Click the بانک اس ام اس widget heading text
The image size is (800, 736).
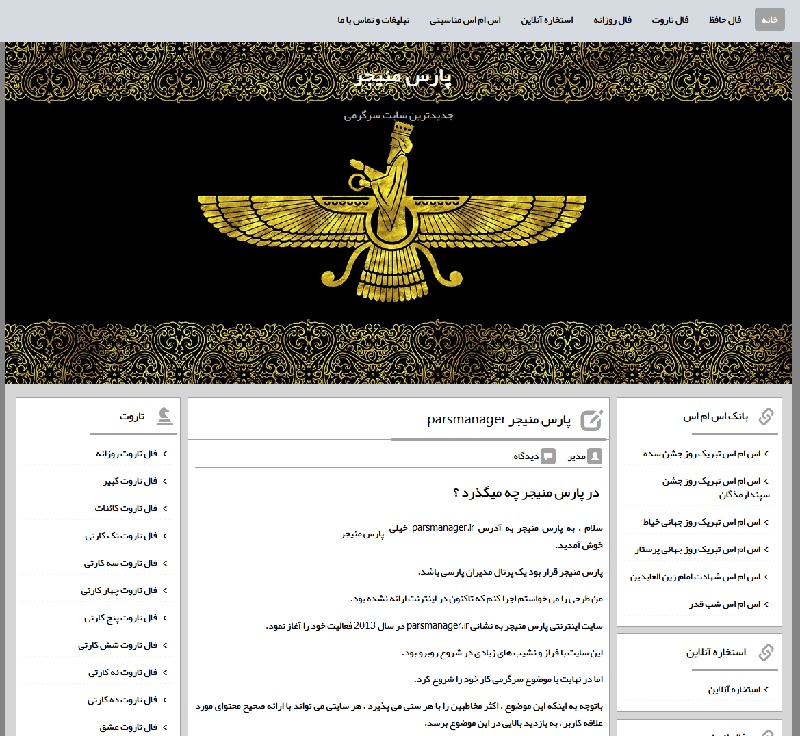715,417
